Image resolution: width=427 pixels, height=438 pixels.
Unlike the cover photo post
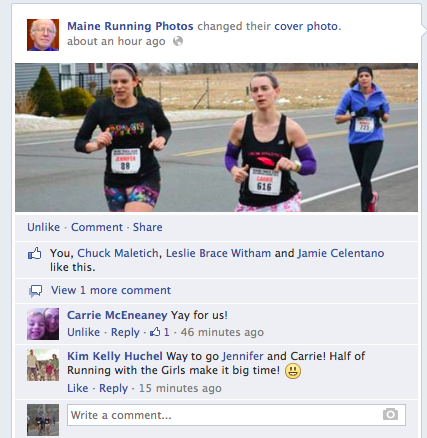point(44,227)
